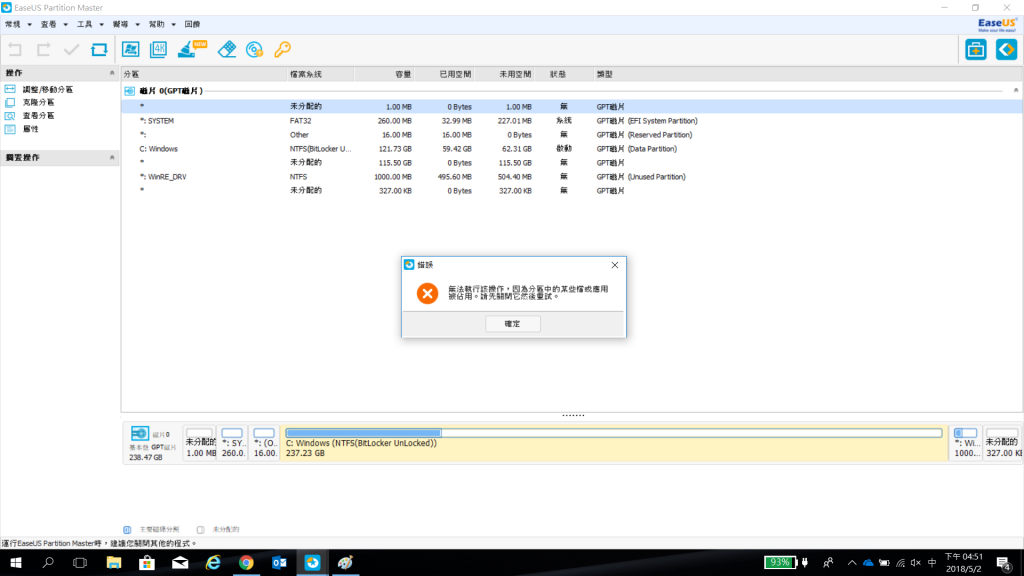This screenshot has width=1024, height=576.
Task: Click the taskbar clock showing 04:51
Action: [963, 562]
